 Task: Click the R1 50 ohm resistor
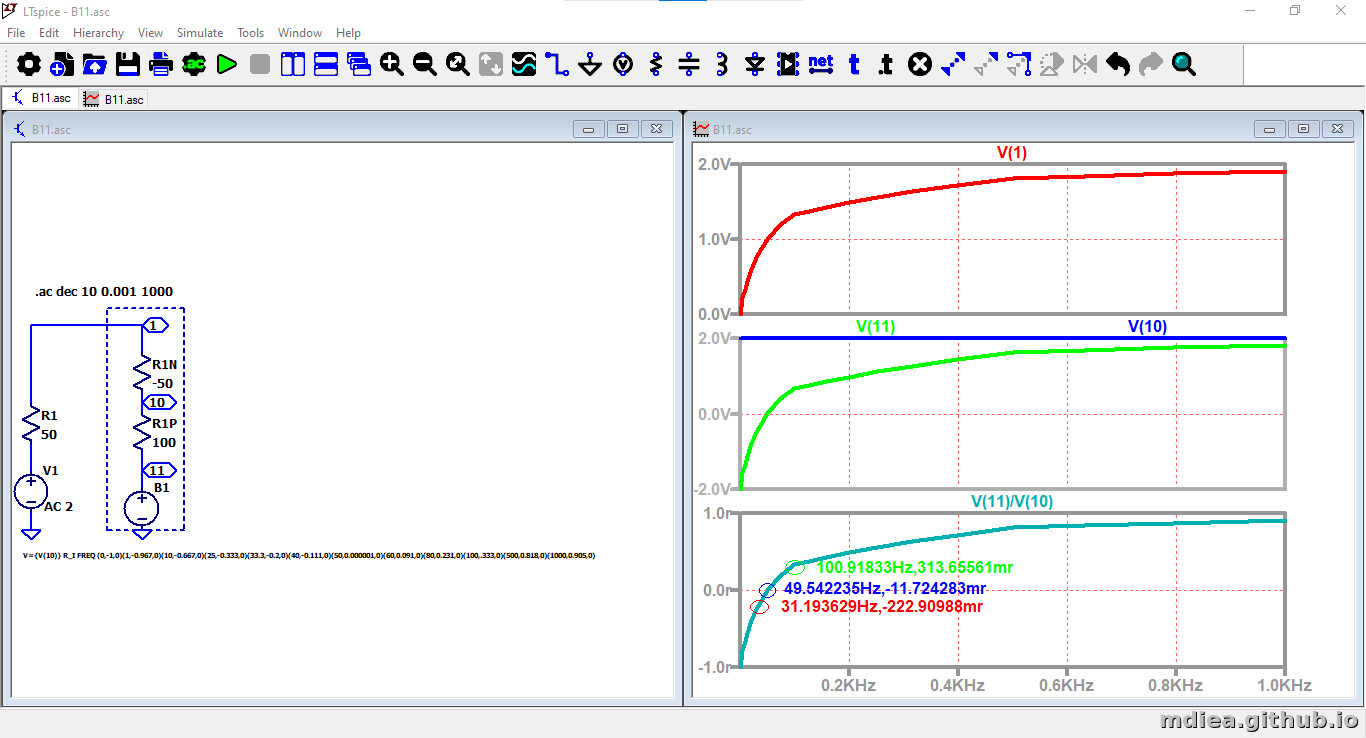click(31, 425)
